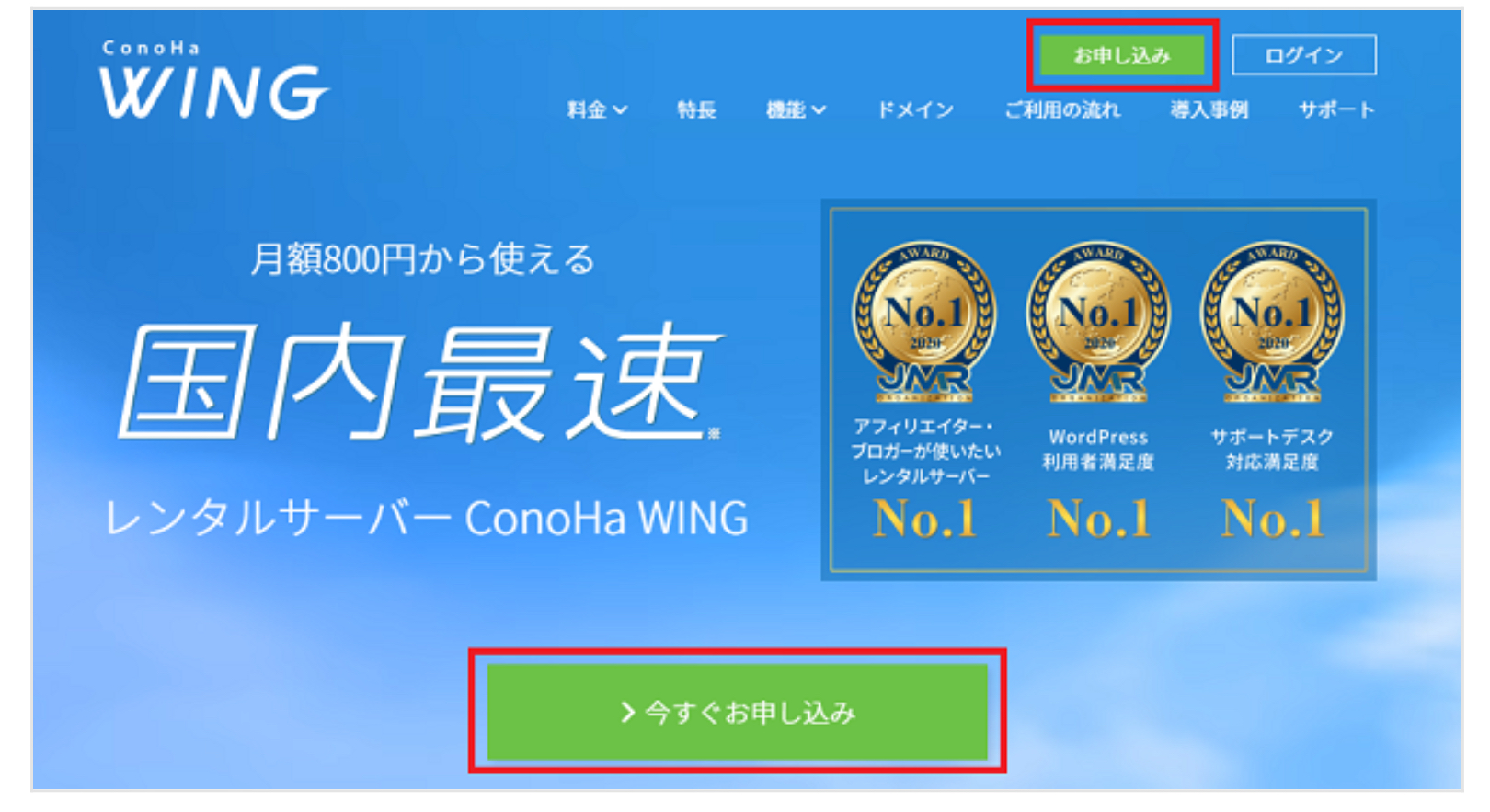Expand the 料金 dropdown menu
The width and height of the screenshot is (1490, 812).
[597, 109]
